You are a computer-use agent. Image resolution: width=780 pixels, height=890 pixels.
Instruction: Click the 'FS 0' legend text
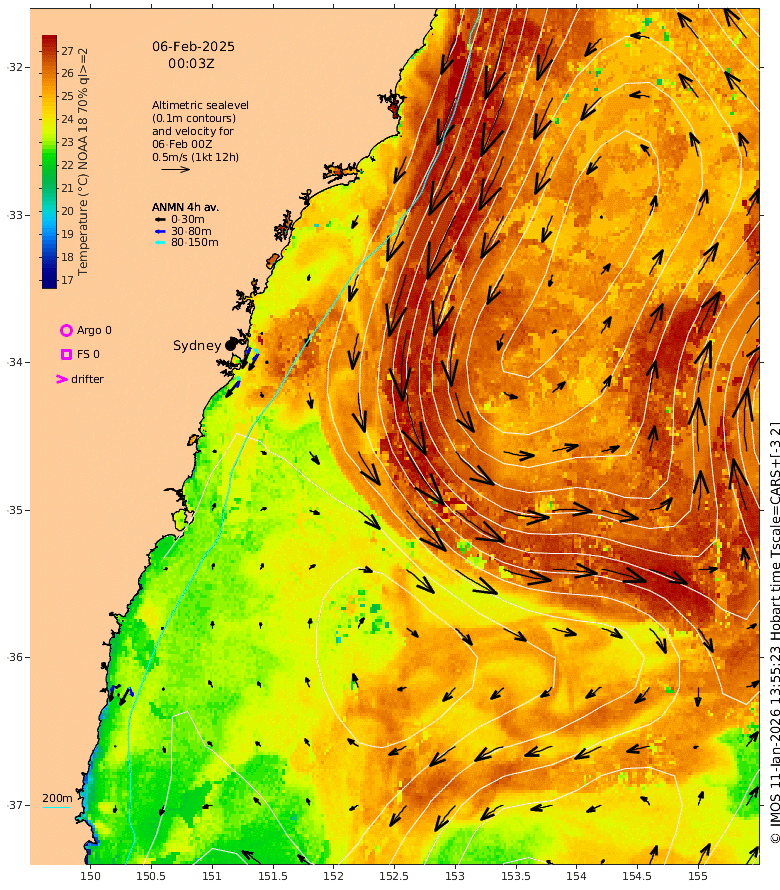point(88,354)
